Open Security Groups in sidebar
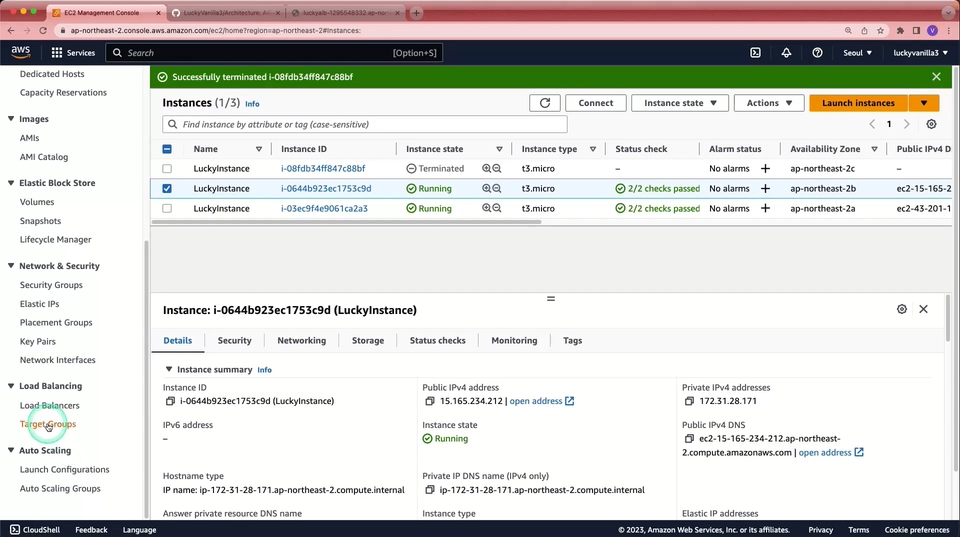Viewport: 960px width, 537px height. (x=51, y=285)
